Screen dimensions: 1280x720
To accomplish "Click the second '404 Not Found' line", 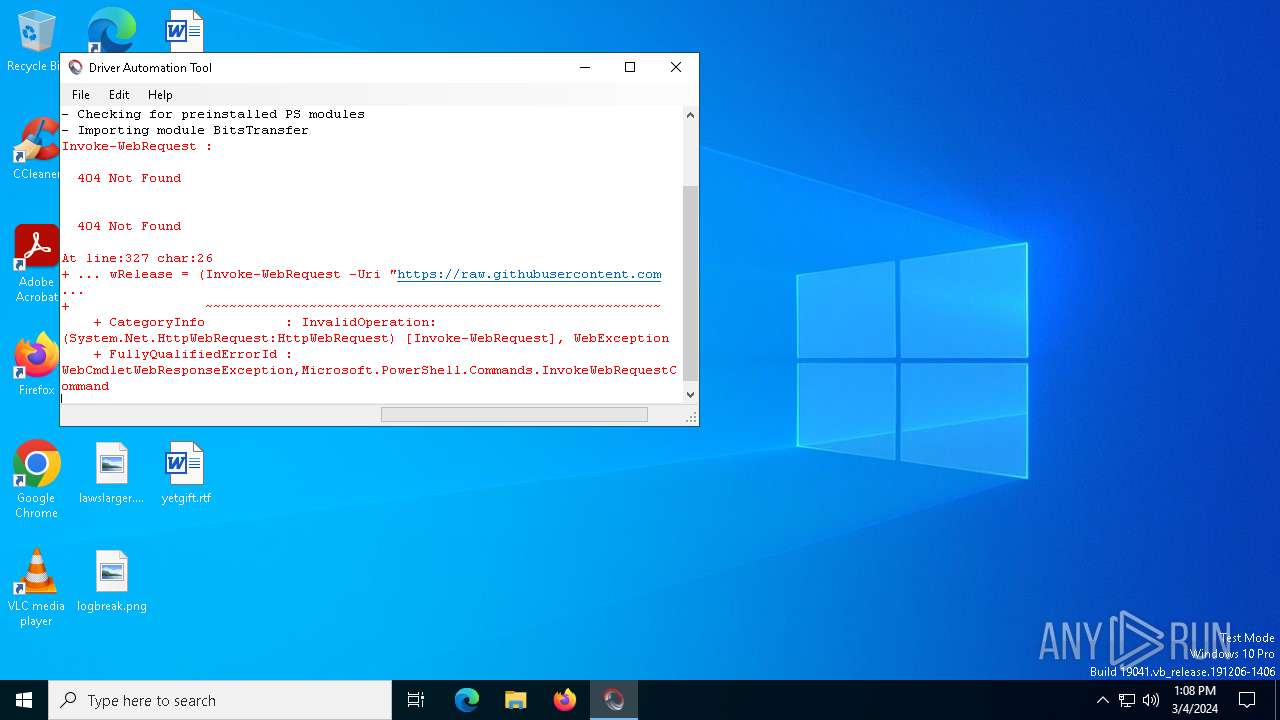I will 129,226.
